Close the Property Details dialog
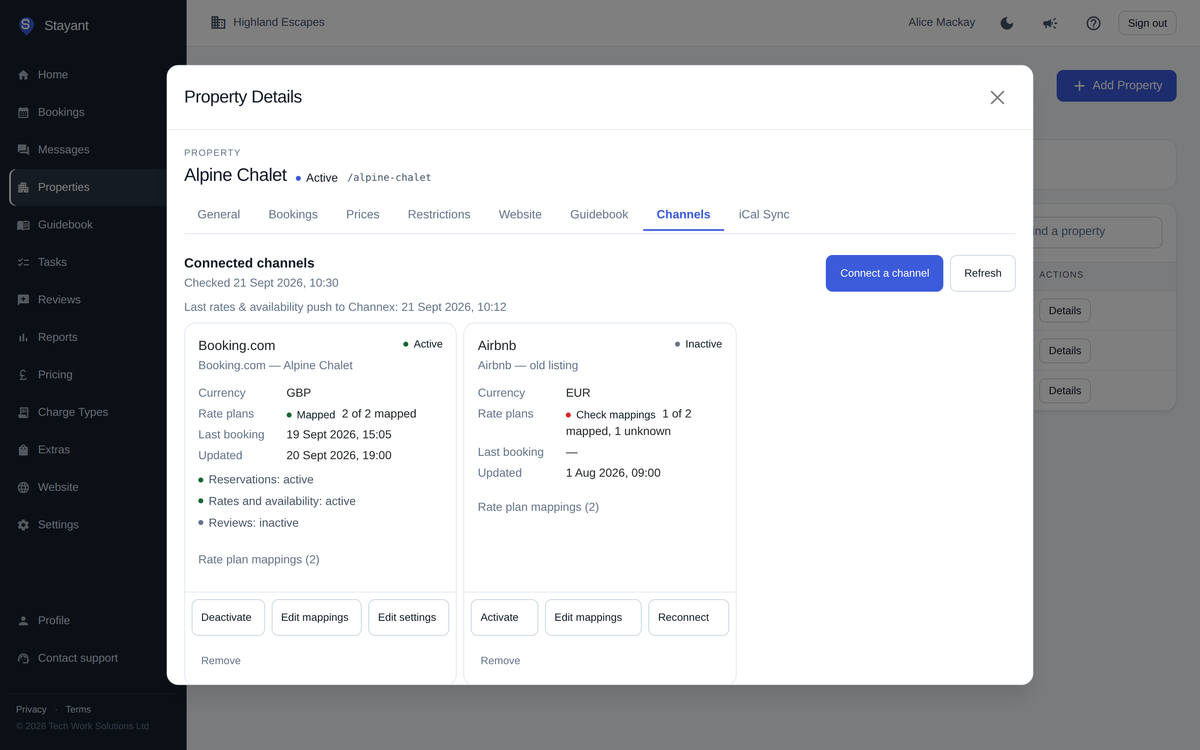Image resolution: width=1200 pixels, height=750 pixels. tap(997, 97)
